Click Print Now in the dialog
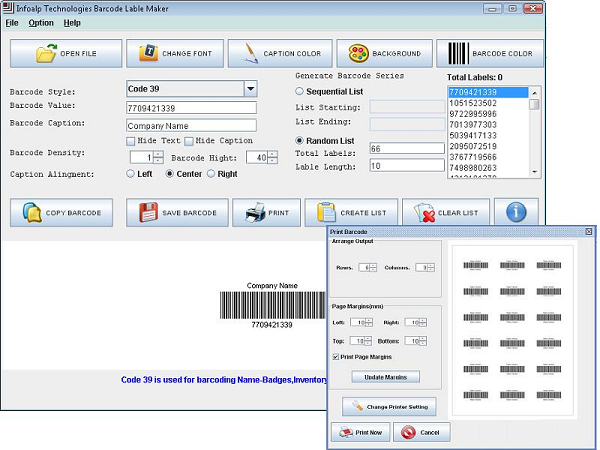This screenshot has width=600, height=450. click(x=360, y=432)
